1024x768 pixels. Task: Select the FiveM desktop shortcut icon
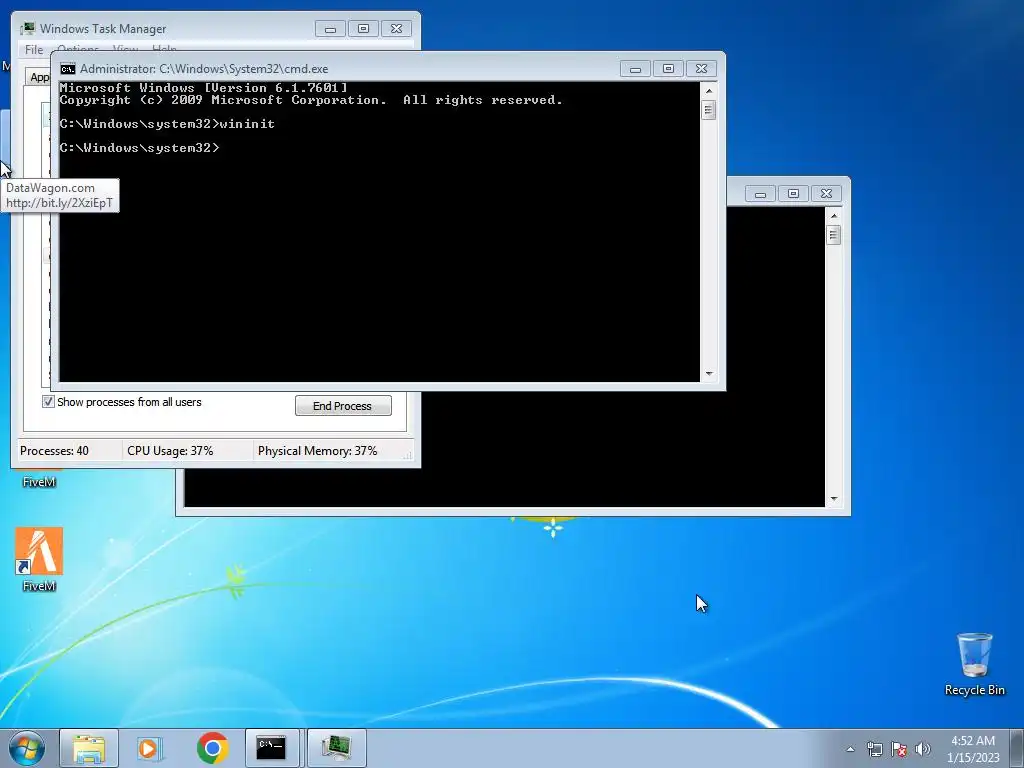point(39,559)
